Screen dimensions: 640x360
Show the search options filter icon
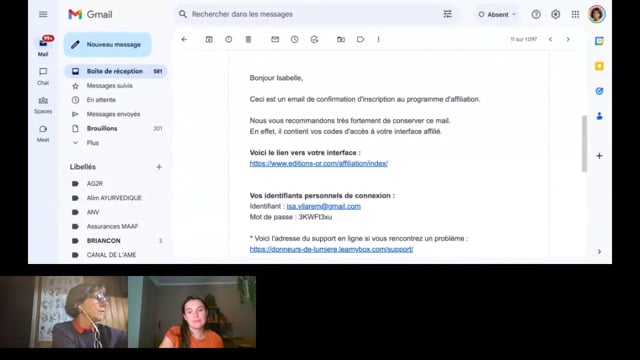(448, 14)
